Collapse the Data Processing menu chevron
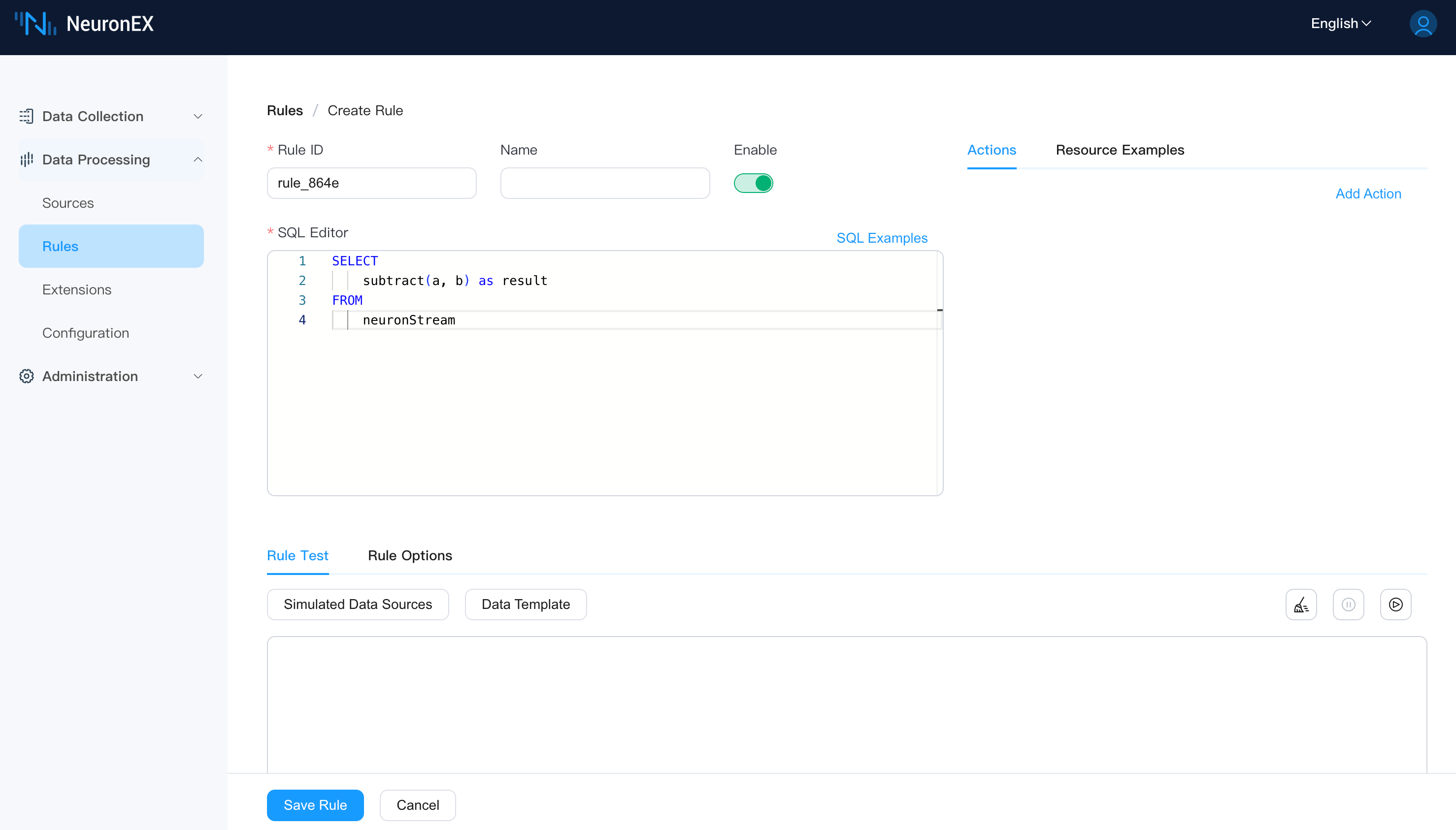 [x=198, y=160]
